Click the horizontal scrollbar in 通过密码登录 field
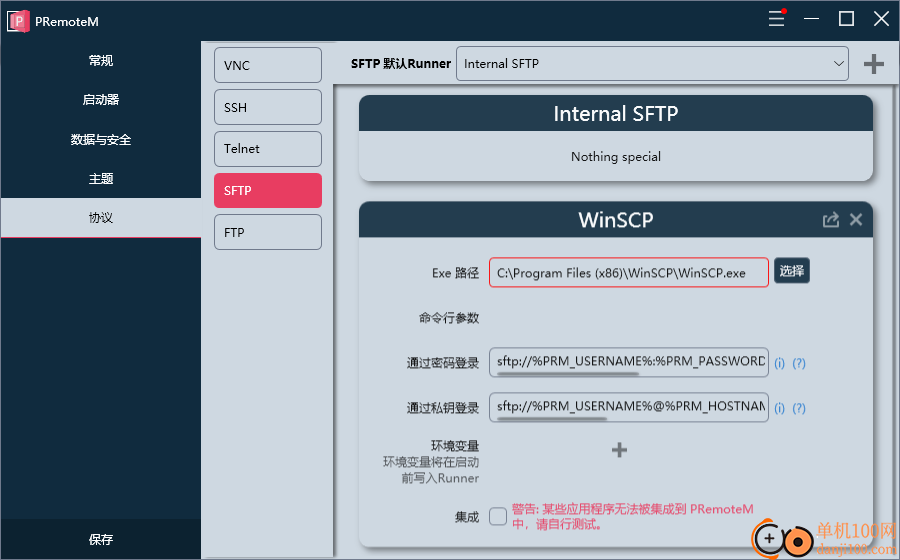The image size is (900, 560). point(568,374)
